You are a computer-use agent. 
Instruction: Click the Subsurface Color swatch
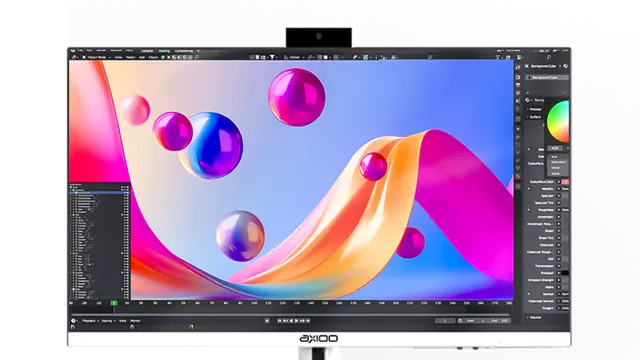[x=565, y=182]
